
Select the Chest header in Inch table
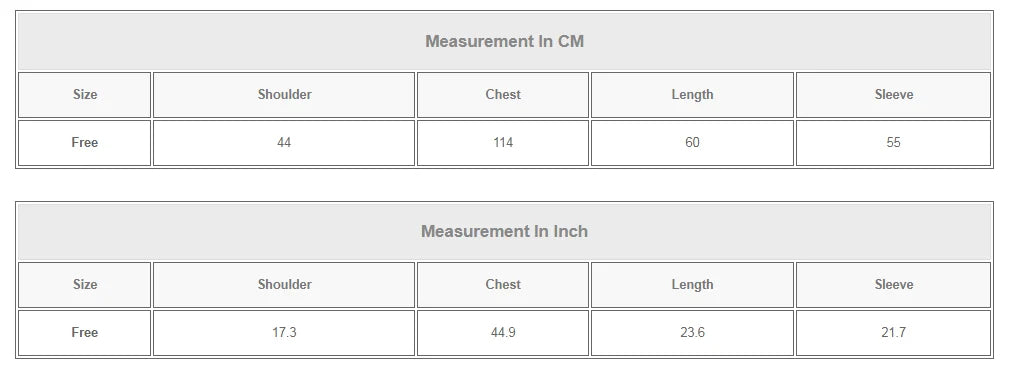click(x=503, y=284)
